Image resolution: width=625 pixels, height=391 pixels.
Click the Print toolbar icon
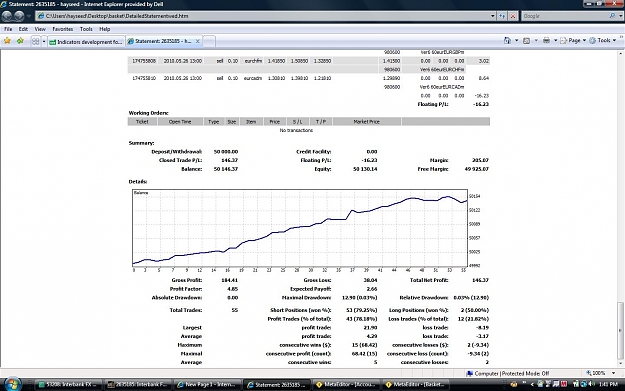[x=546, y=40]
